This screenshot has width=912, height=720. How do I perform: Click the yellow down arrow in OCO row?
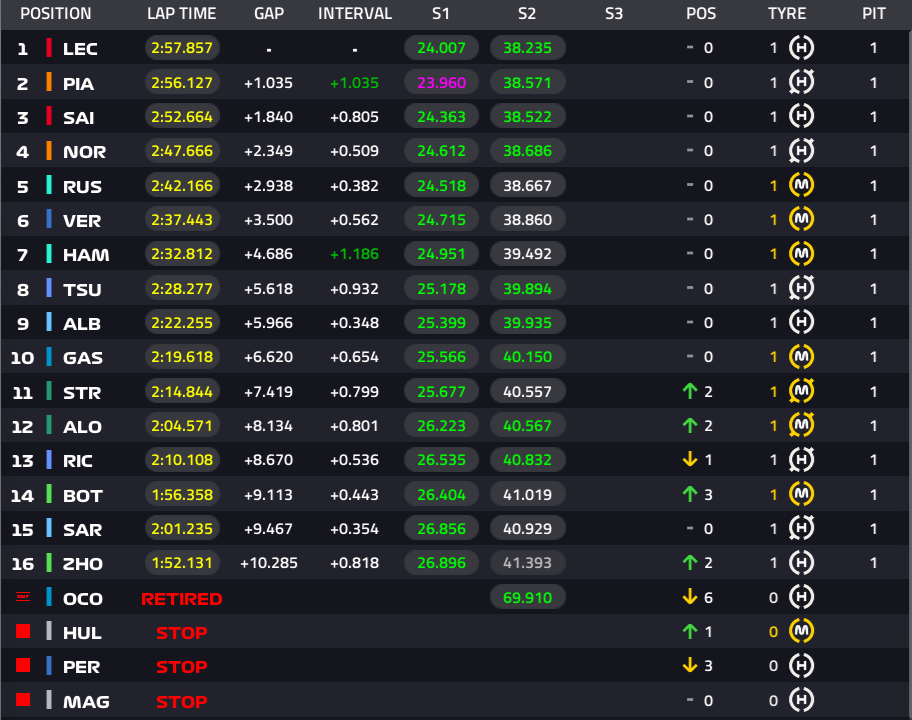[x=690, y=597]
